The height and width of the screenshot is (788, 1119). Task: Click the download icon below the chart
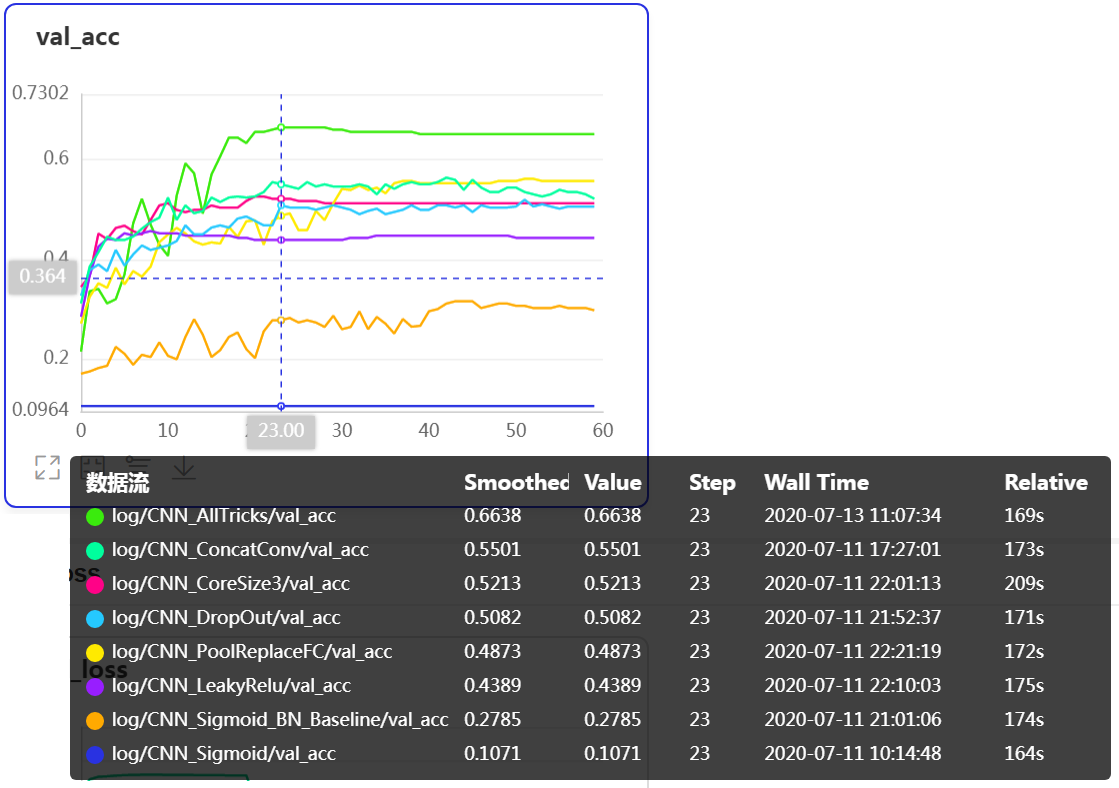(184, 468)
